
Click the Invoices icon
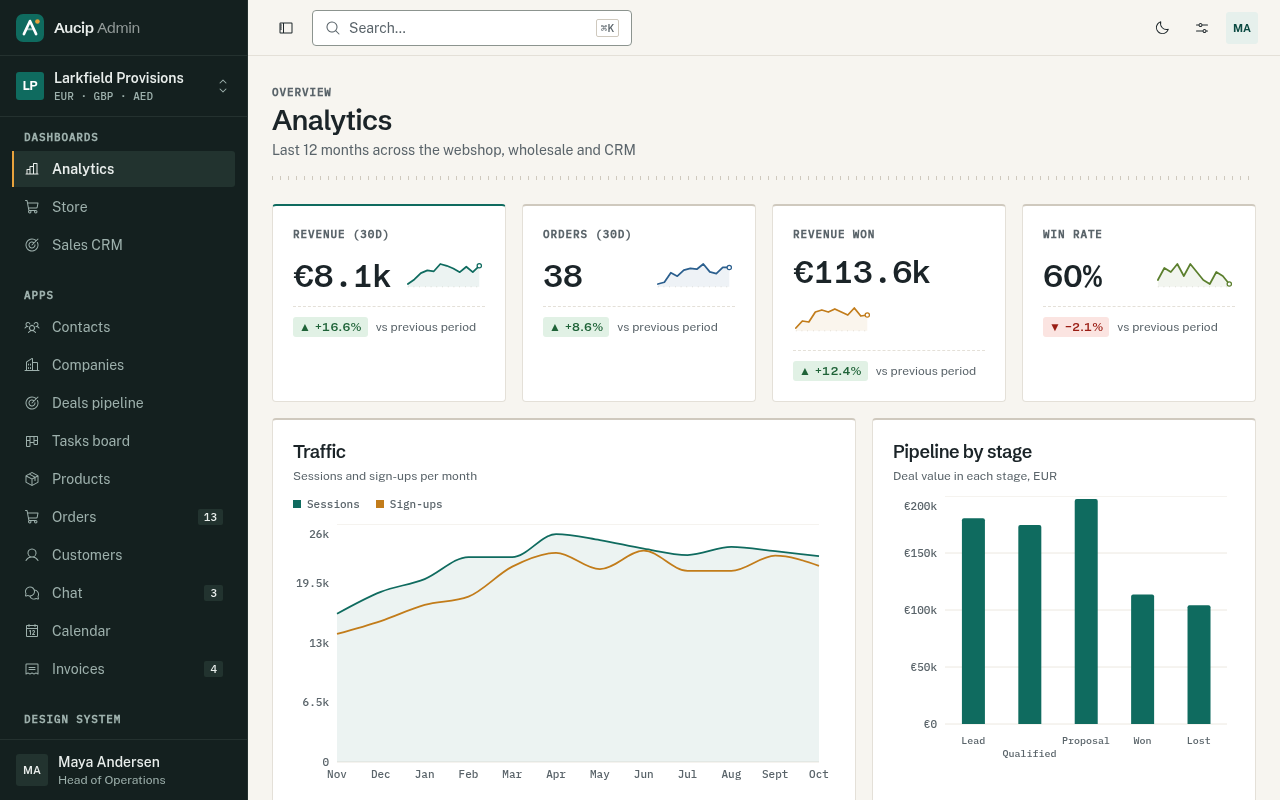(32, 669)
